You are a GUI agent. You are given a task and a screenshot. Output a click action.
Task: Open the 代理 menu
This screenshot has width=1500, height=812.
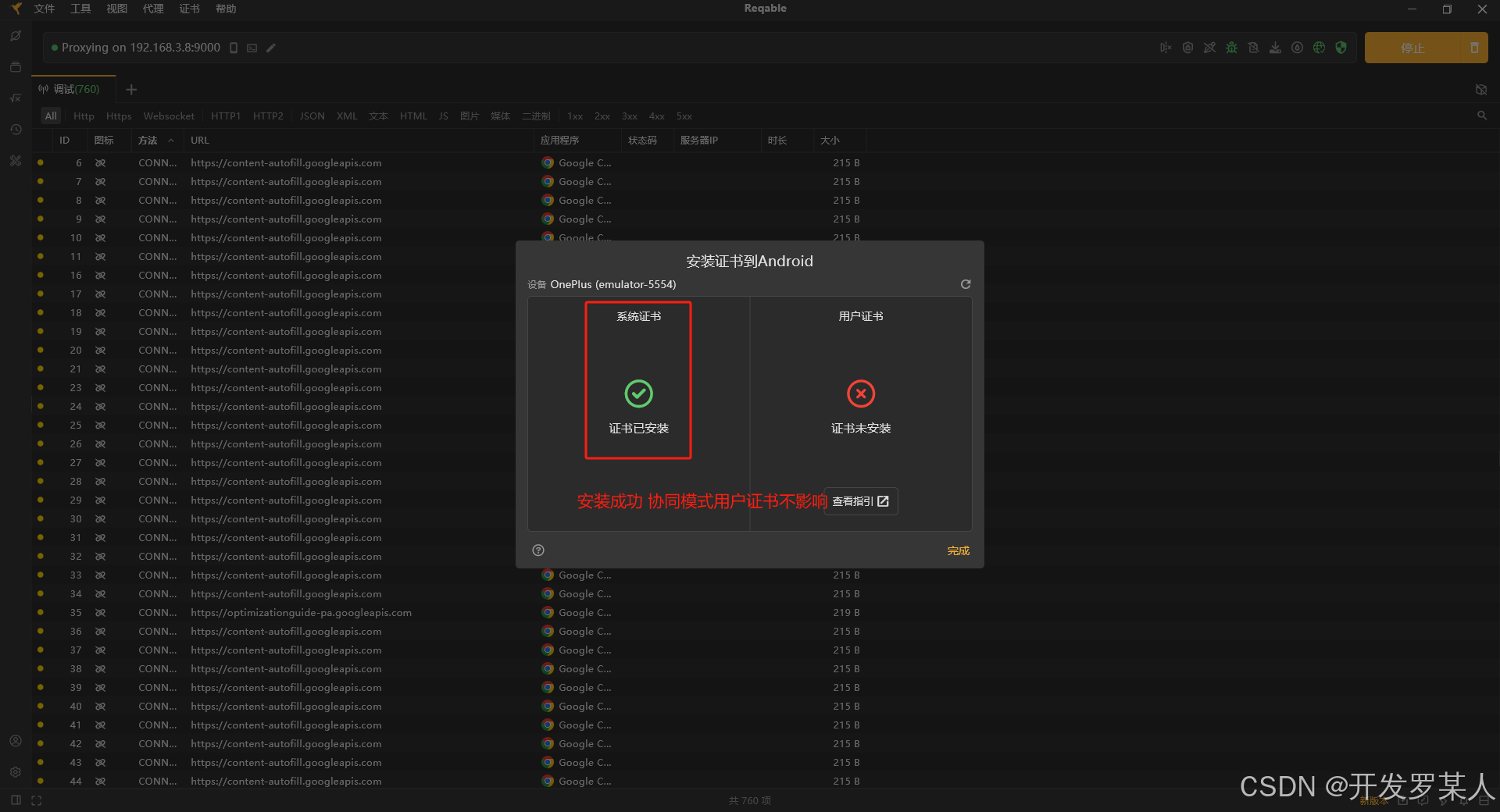tap(153, 9)
